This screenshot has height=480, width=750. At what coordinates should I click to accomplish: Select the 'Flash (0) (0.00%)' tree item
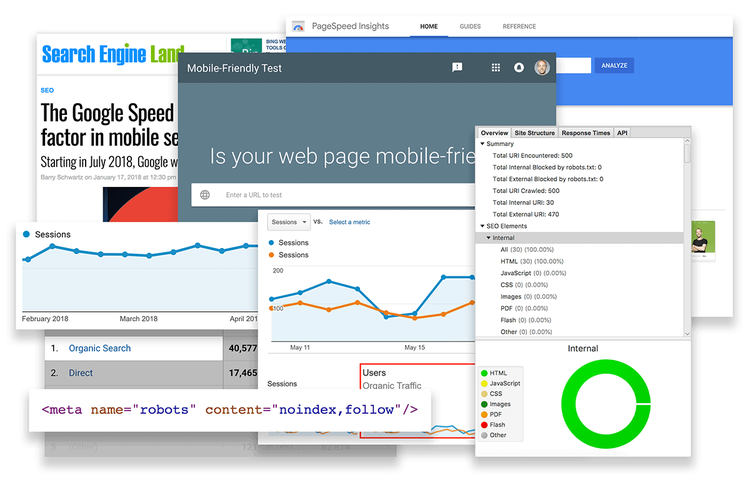(526, 320)
